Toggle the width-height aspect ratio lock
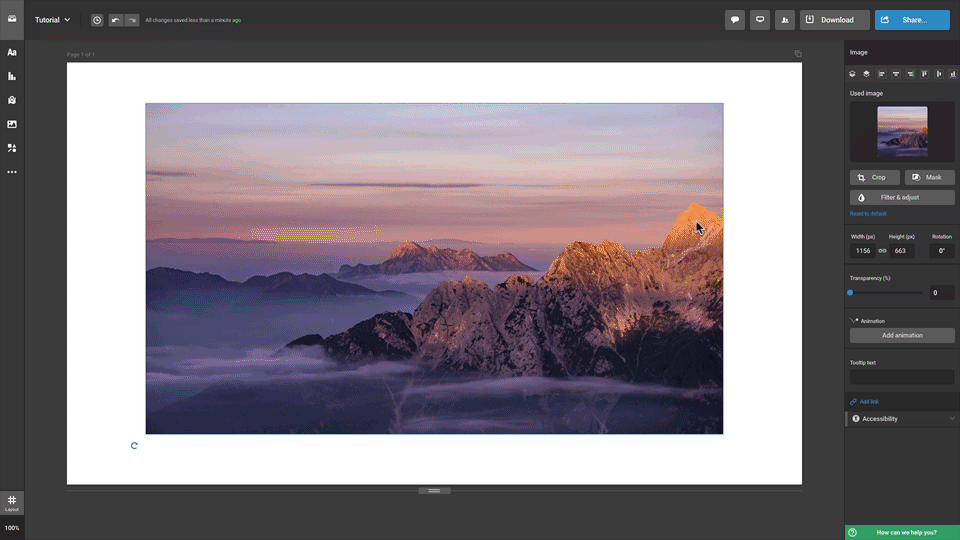This screenshot has width=960, height=540. tap(882, 251)
